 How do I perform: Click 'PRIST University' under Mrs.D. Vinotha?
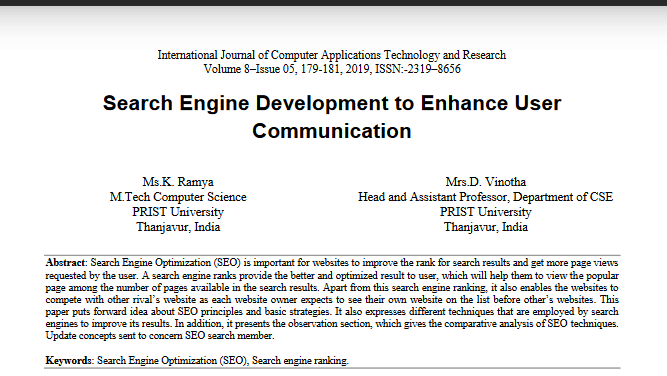click(486, 212)
